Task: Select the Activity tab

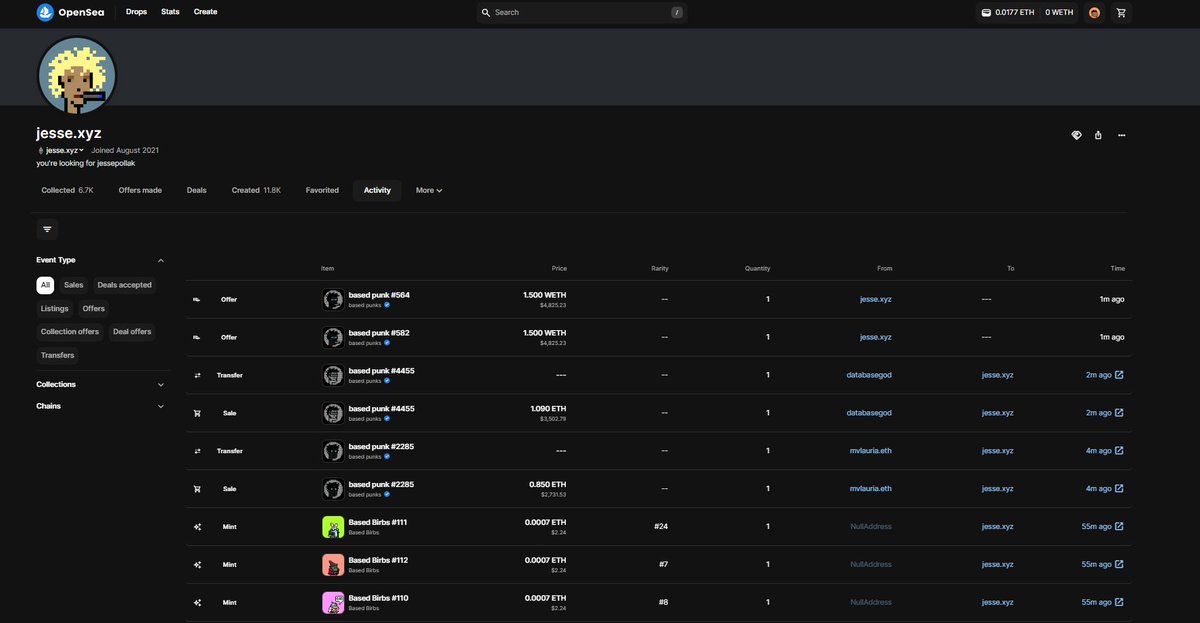Action: [377, 190]
